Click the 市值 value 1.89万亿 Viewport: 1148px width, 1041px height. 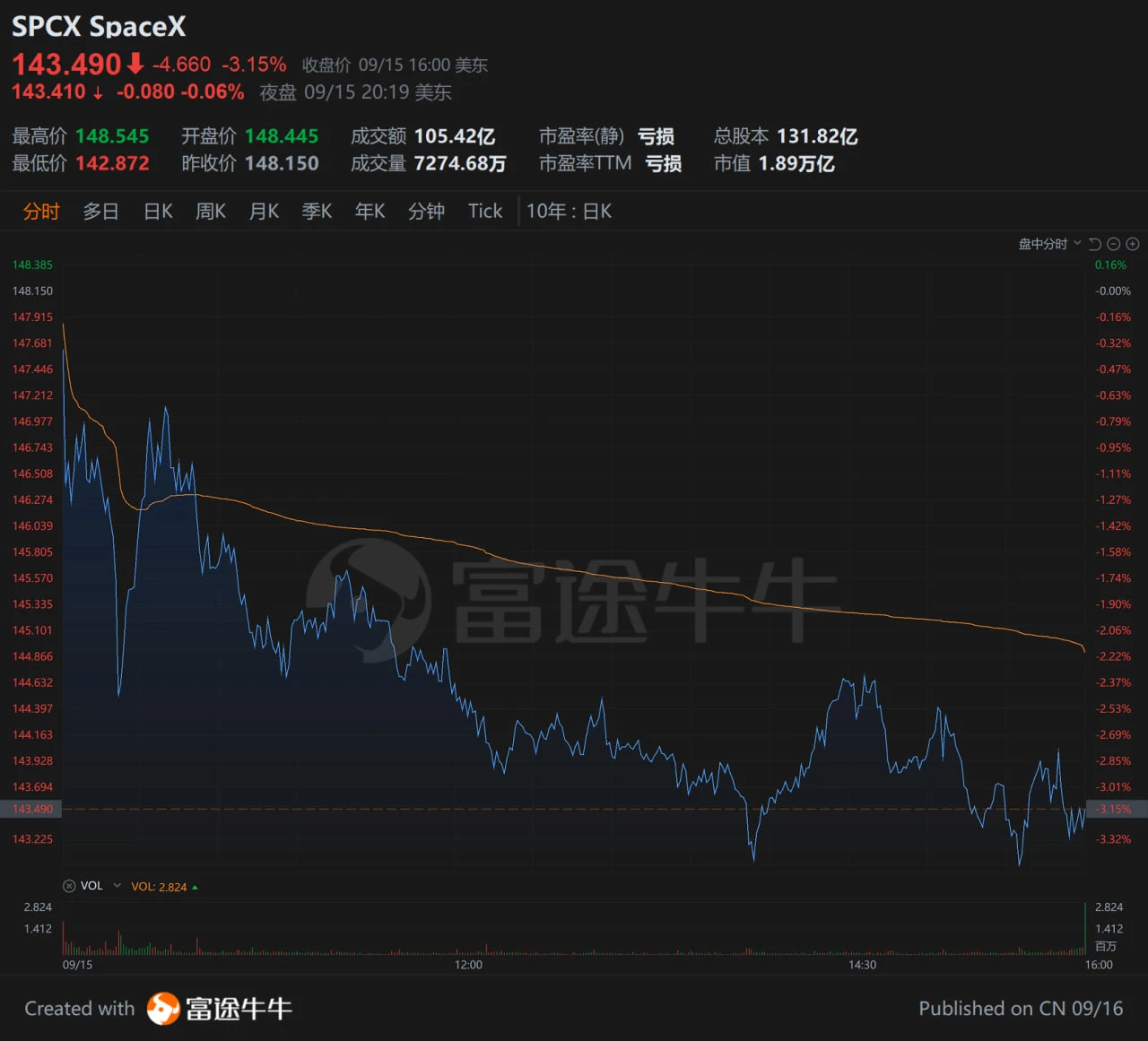coord(796,163)
